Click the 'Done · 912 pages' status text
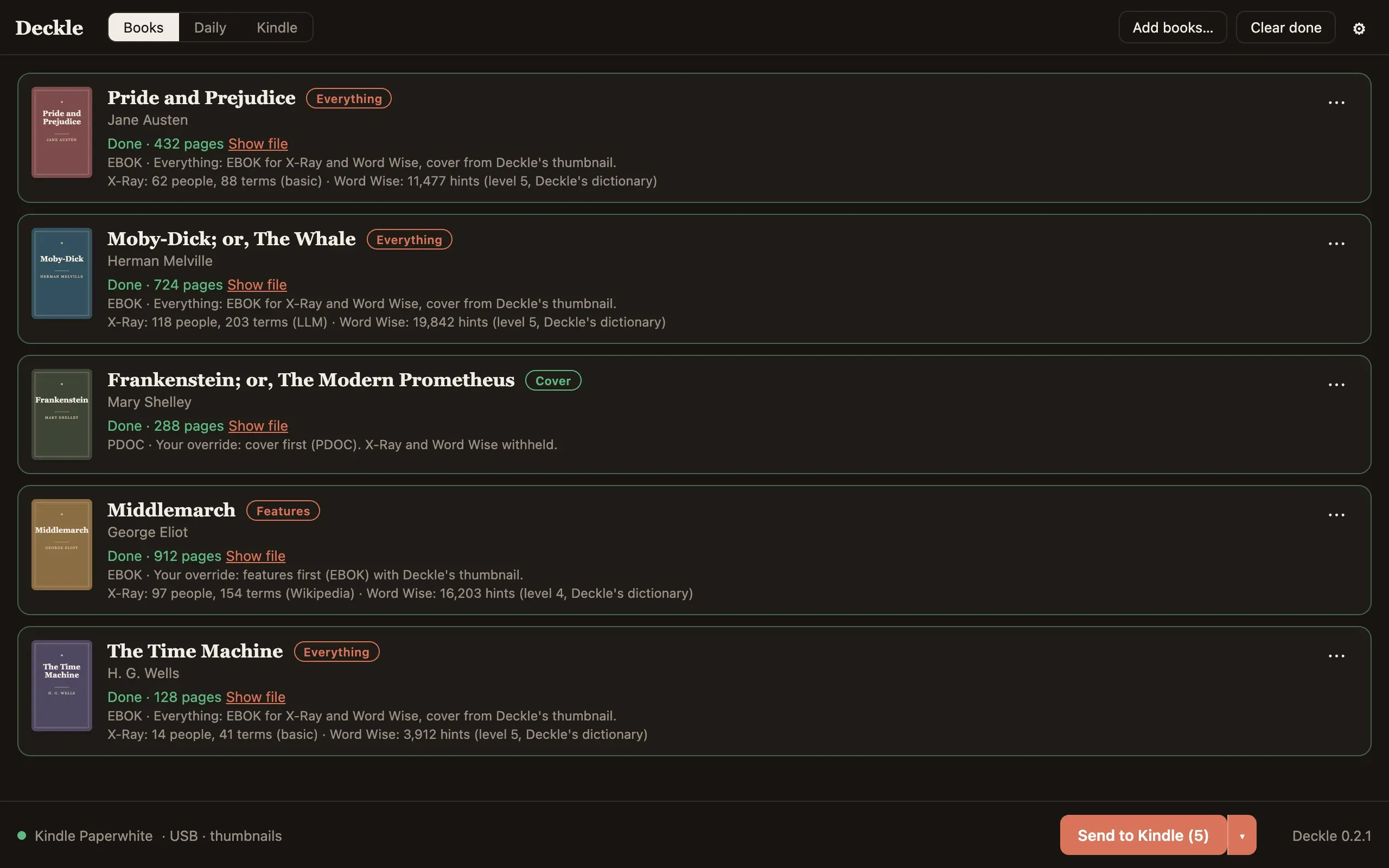 (164, 556)
